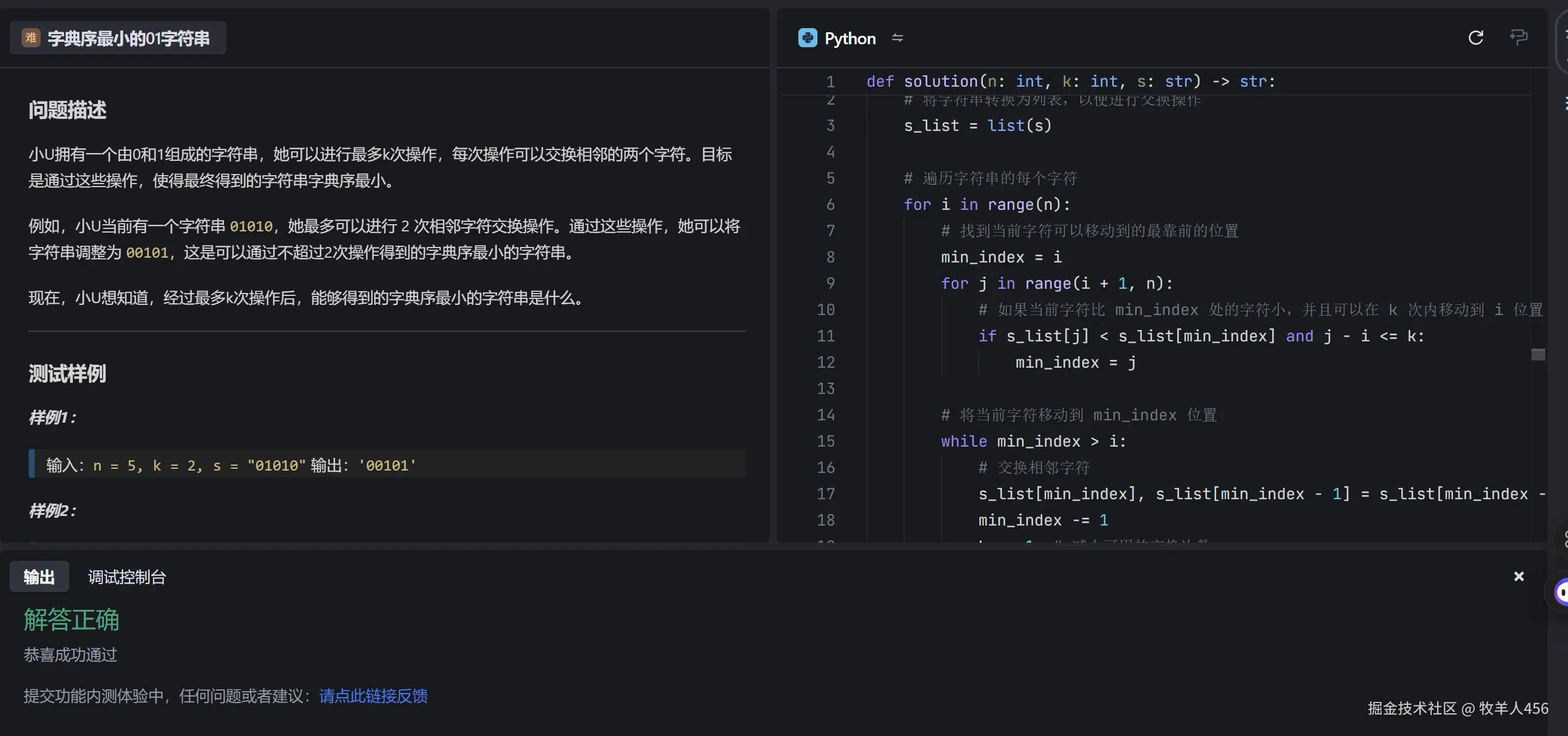Open the Python language selector
This screenshot has height=736, width=1568.
(850, 38)
